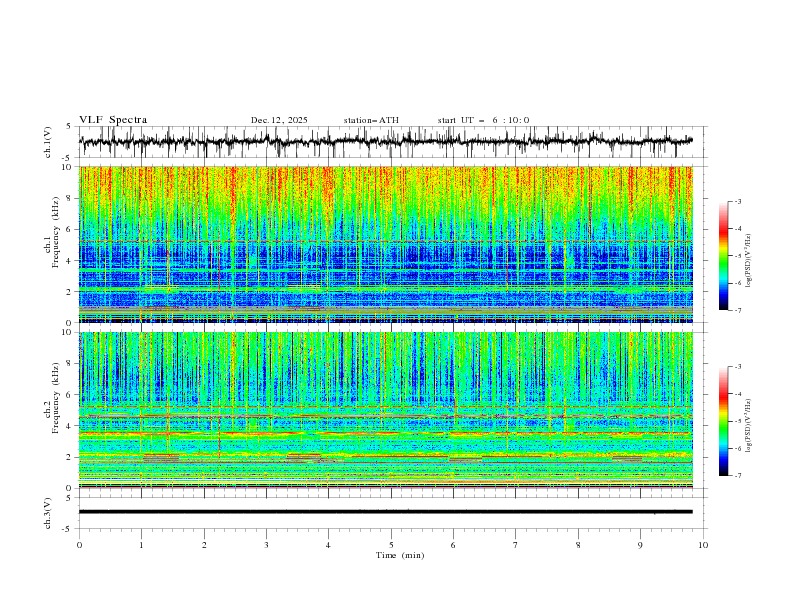This screenshot has height=612, width=792.
Task: Click inside the ch.2 spectrogram panel
Action: click(385, 410)
